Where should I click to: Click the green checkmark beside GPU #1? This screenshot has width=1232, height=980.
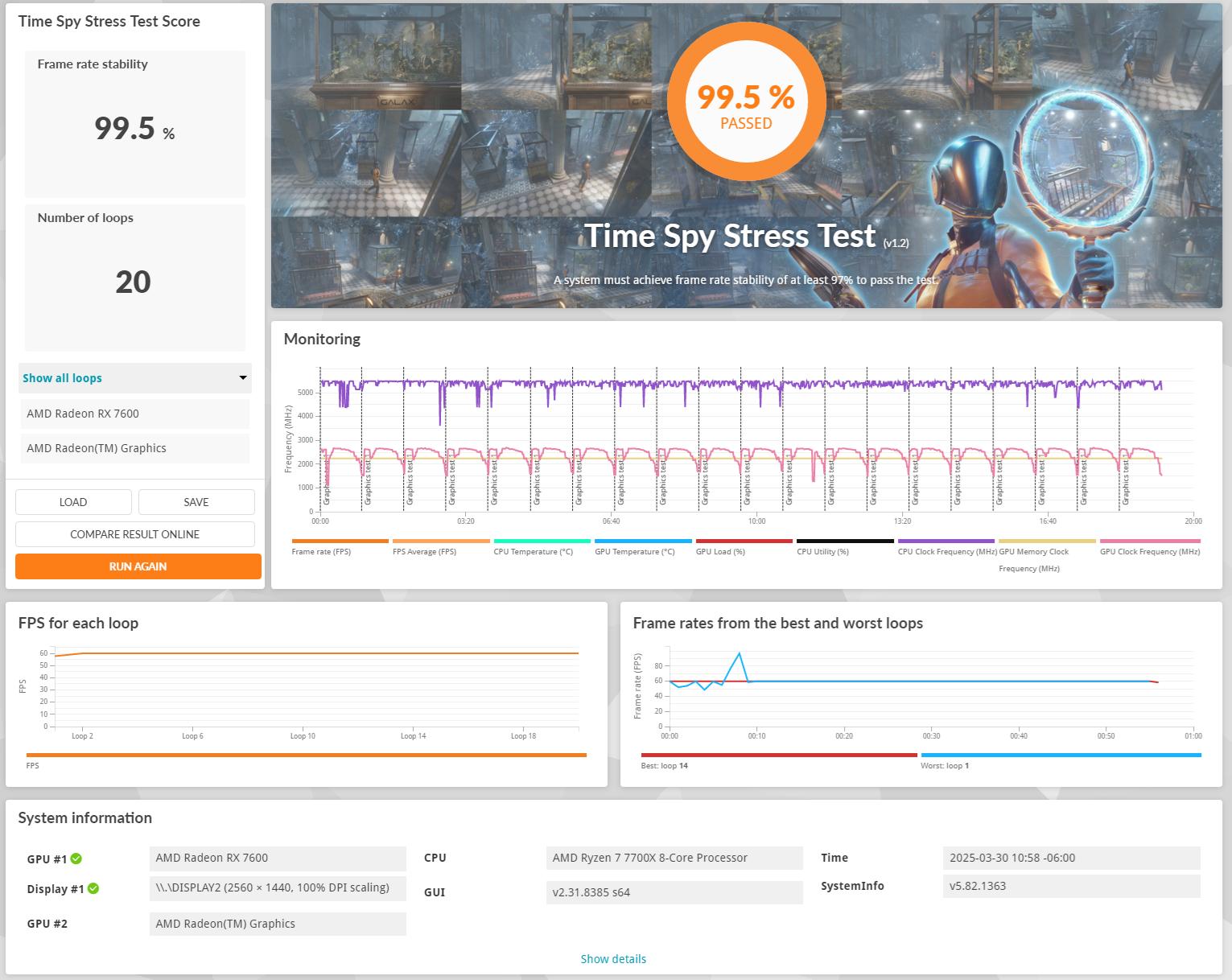tap(76, 859)
